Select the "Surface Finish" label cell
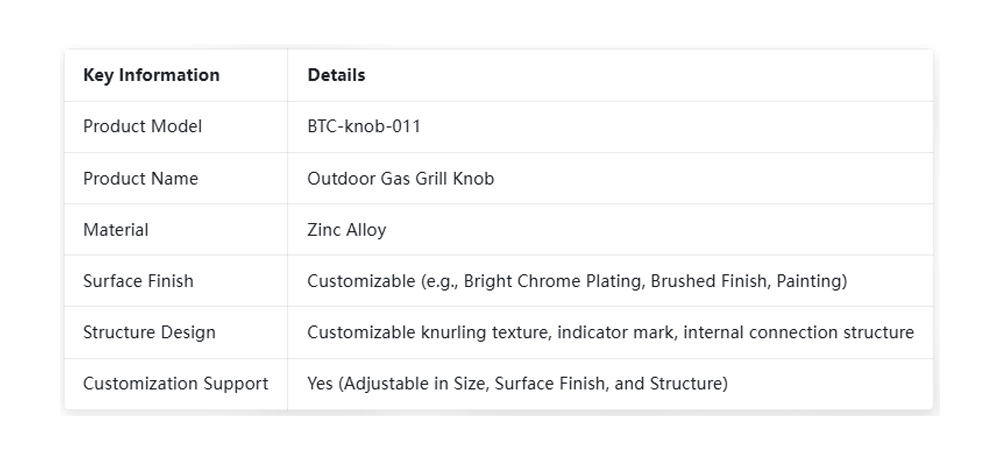Screen dimensions: 1000x460 click(138, 281)
